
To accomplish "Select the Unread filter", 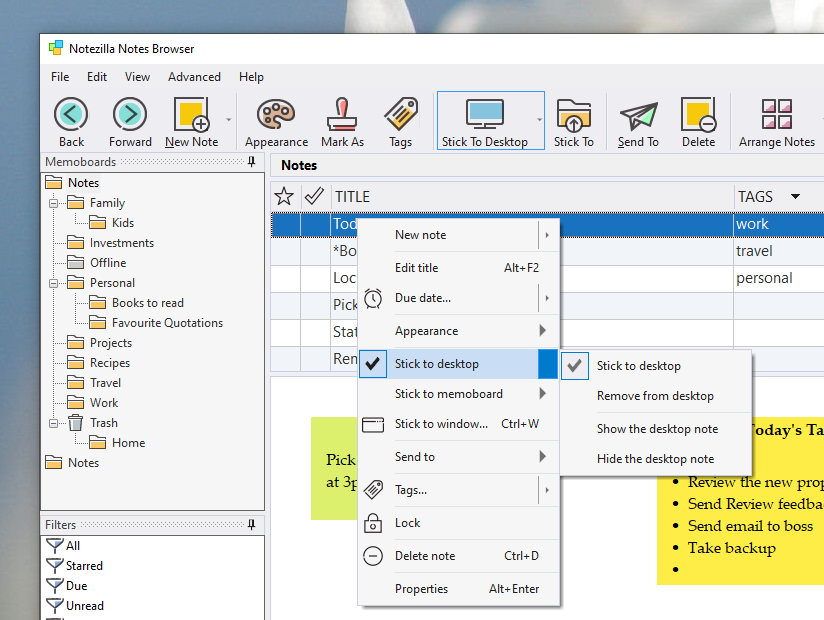I will [75, 605].
